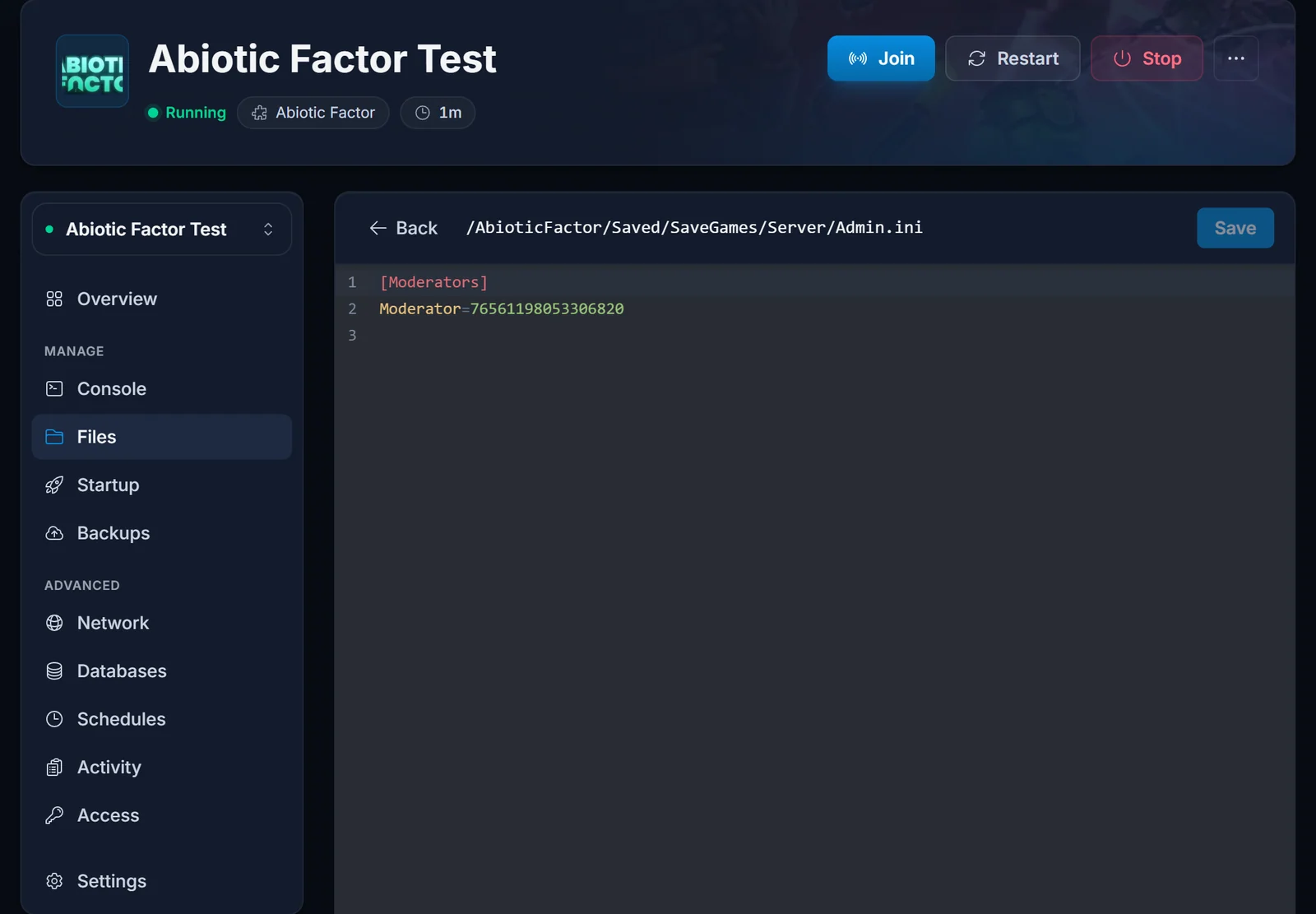Click the Schedules clock icon

point(54,719)
